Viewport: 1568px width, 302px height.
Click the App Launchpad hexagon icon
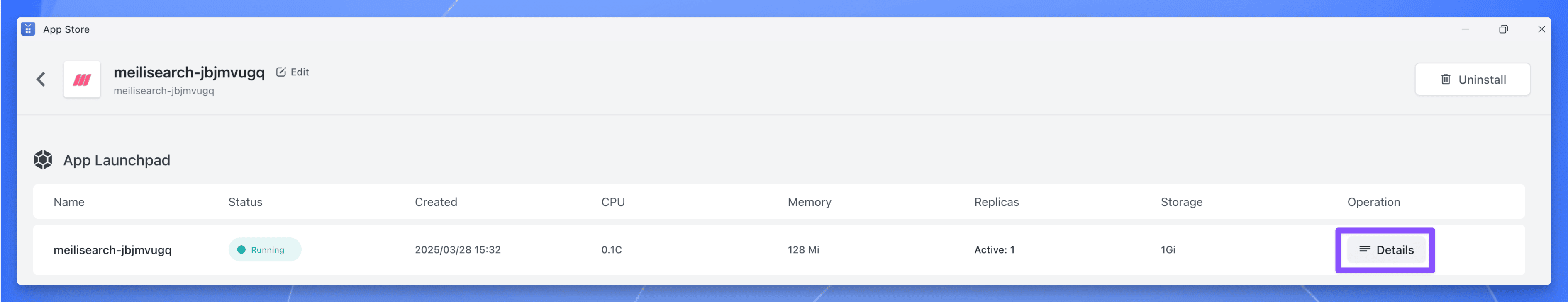tap(43, 160)
